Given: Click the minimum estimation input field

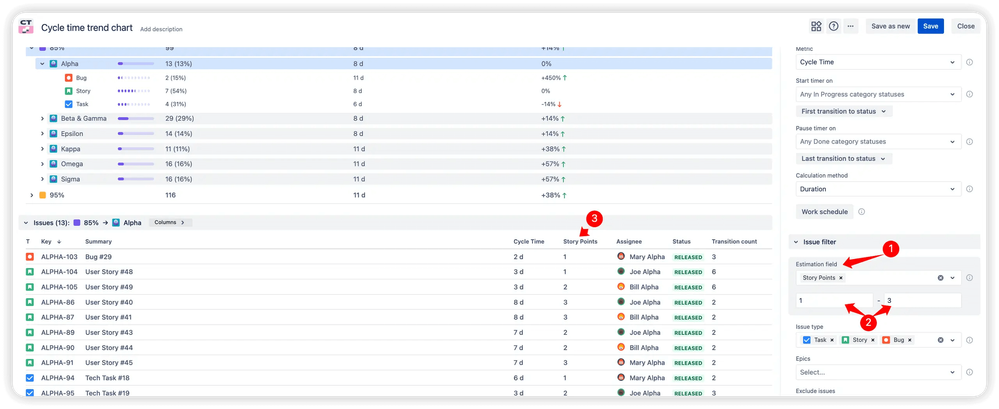Looking at the screenshot, I should pos(834,301).
